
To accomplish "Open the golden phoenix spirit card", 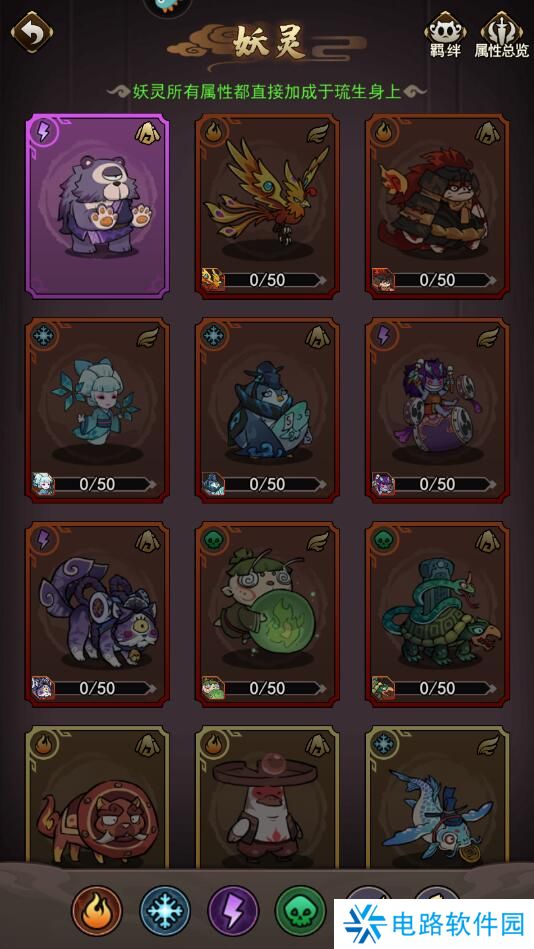I will 267,206.
